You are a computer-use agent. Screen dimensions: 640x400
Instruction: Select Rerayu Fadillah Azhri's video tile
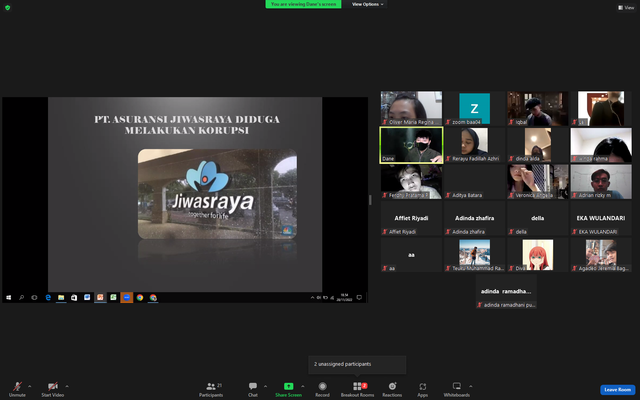[x=474, y=145]
